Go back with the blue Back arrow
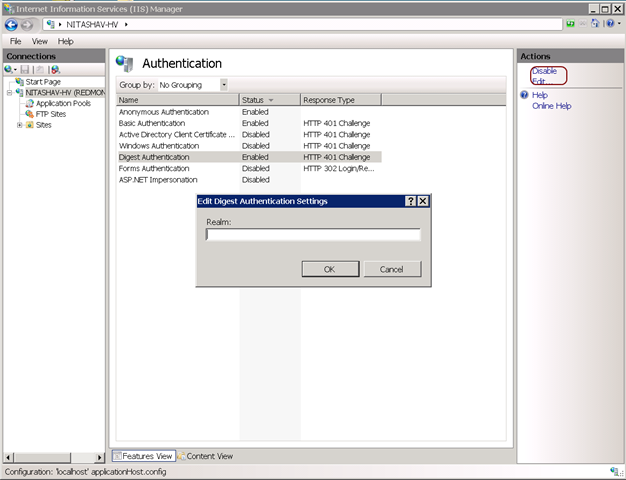This screenshot has height=480, width=626. click(x=11, y=25)
